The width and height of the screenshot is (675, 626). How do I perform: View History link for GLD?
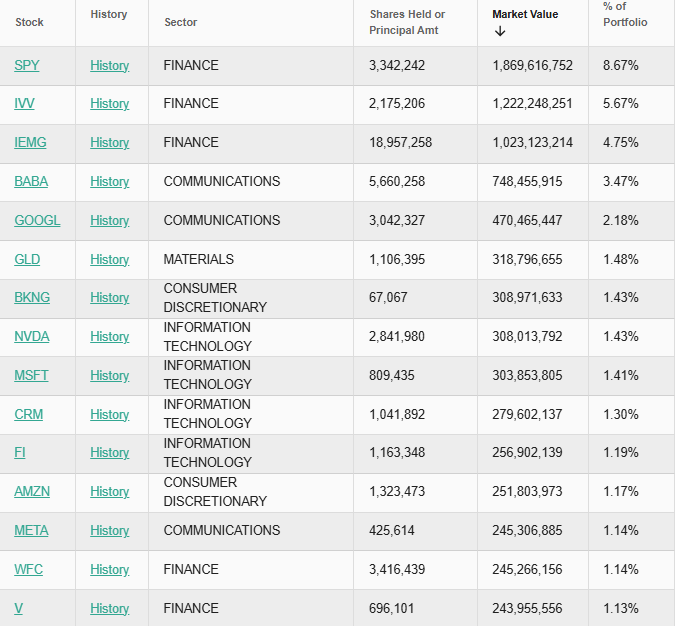109,260
